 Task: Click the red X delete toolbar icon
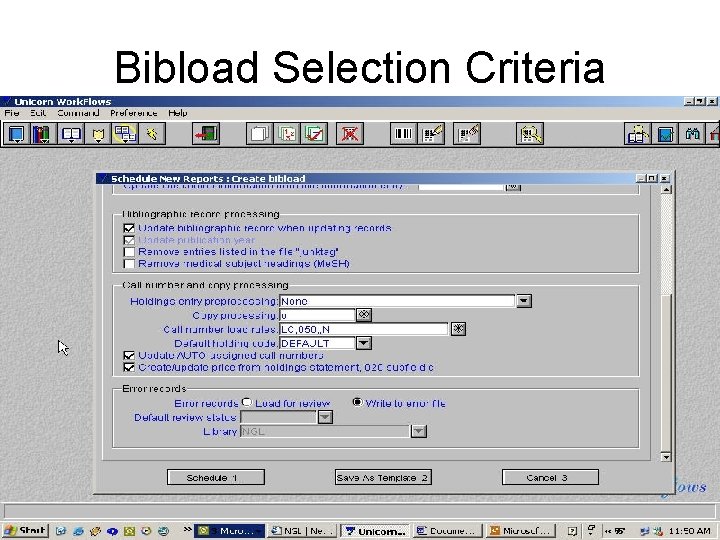pos(349,134)
